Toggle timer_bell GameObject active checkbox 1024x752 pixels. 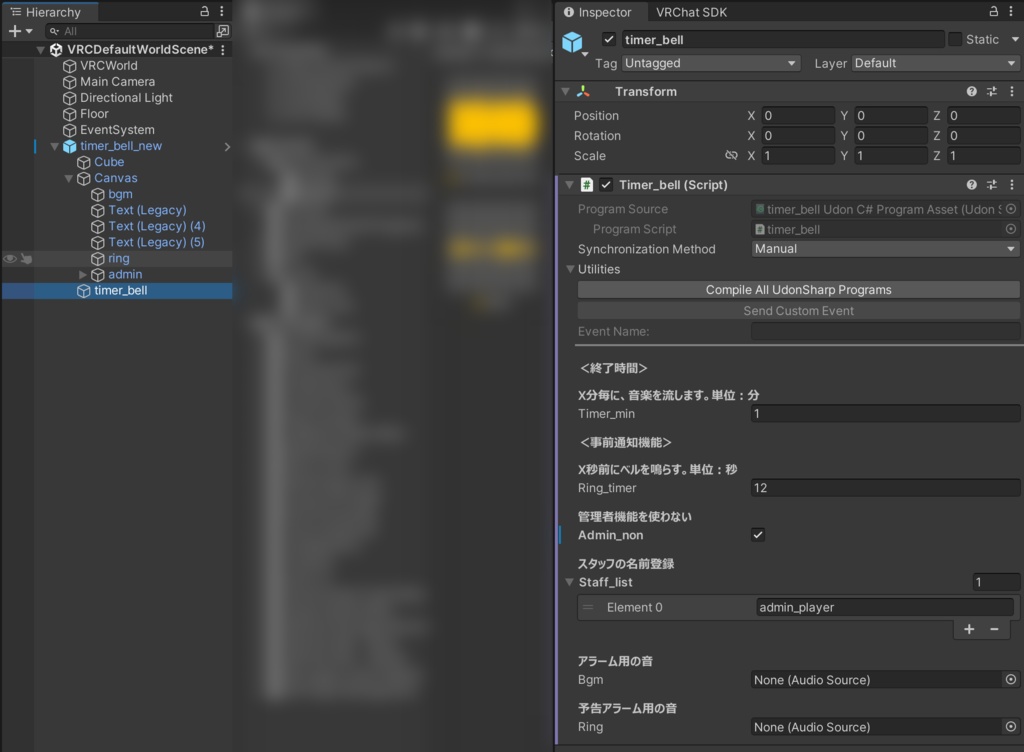click(609, 39)
